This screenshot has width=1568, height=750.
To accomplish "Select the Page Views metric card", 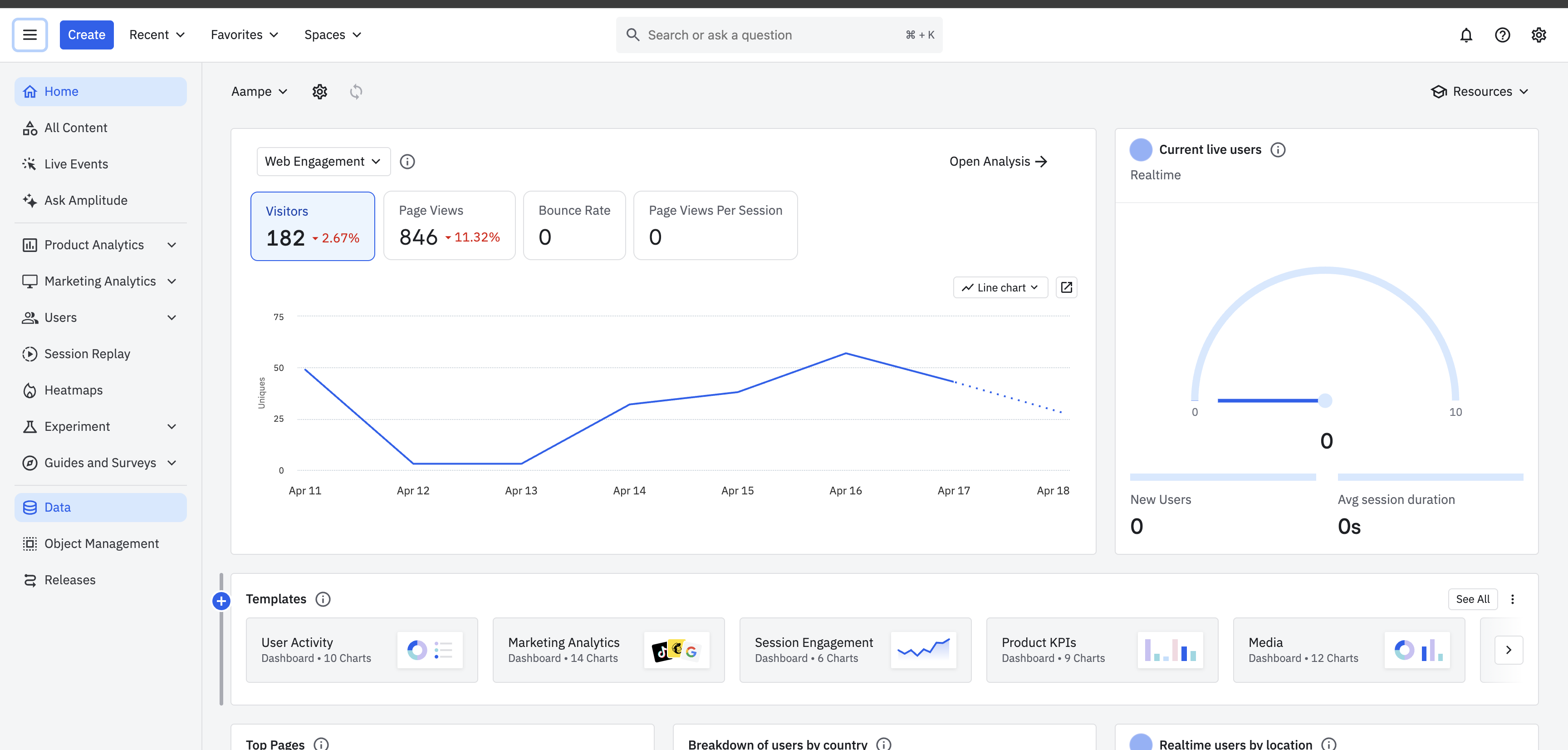I will (x=449, y=226).
